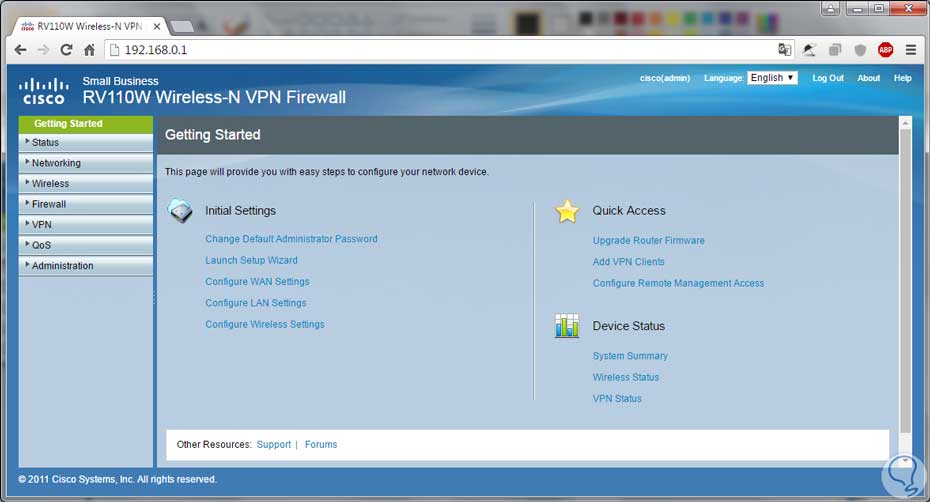
Task: Open the Help link
Action: pyautogui.click(x=903, y=78)
